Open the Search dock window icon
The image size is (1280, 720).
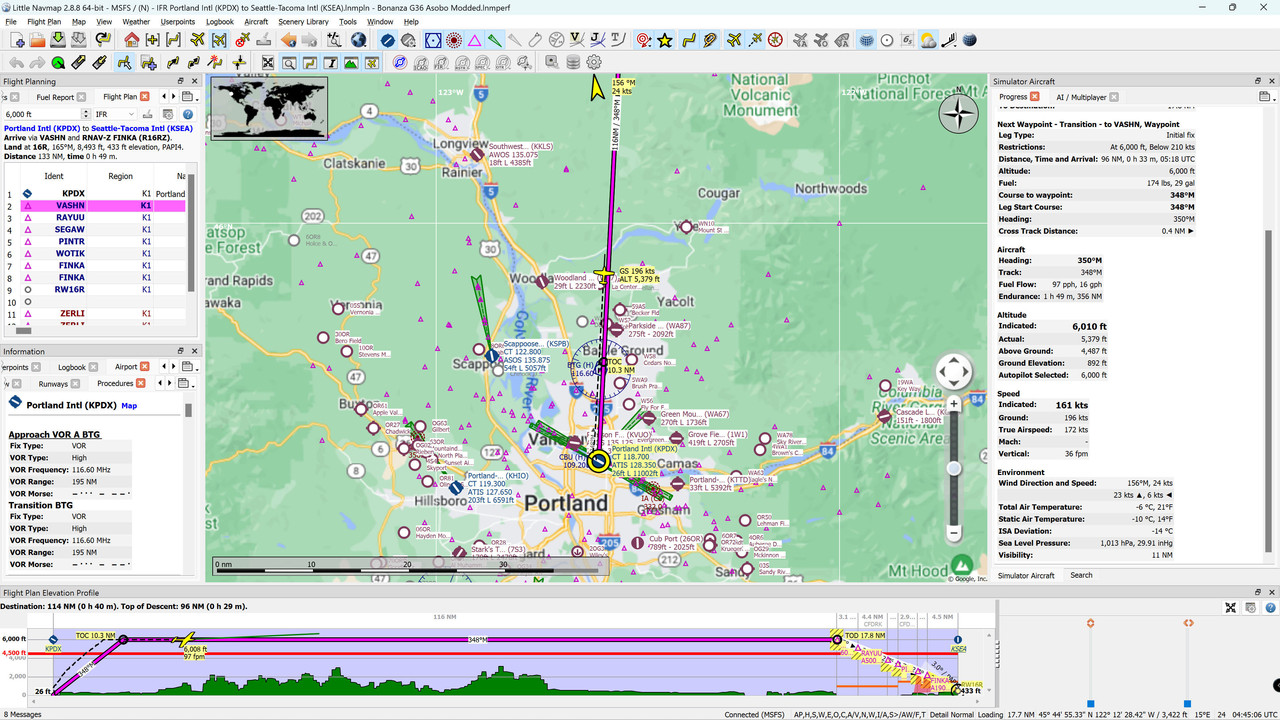coord(289,62)
